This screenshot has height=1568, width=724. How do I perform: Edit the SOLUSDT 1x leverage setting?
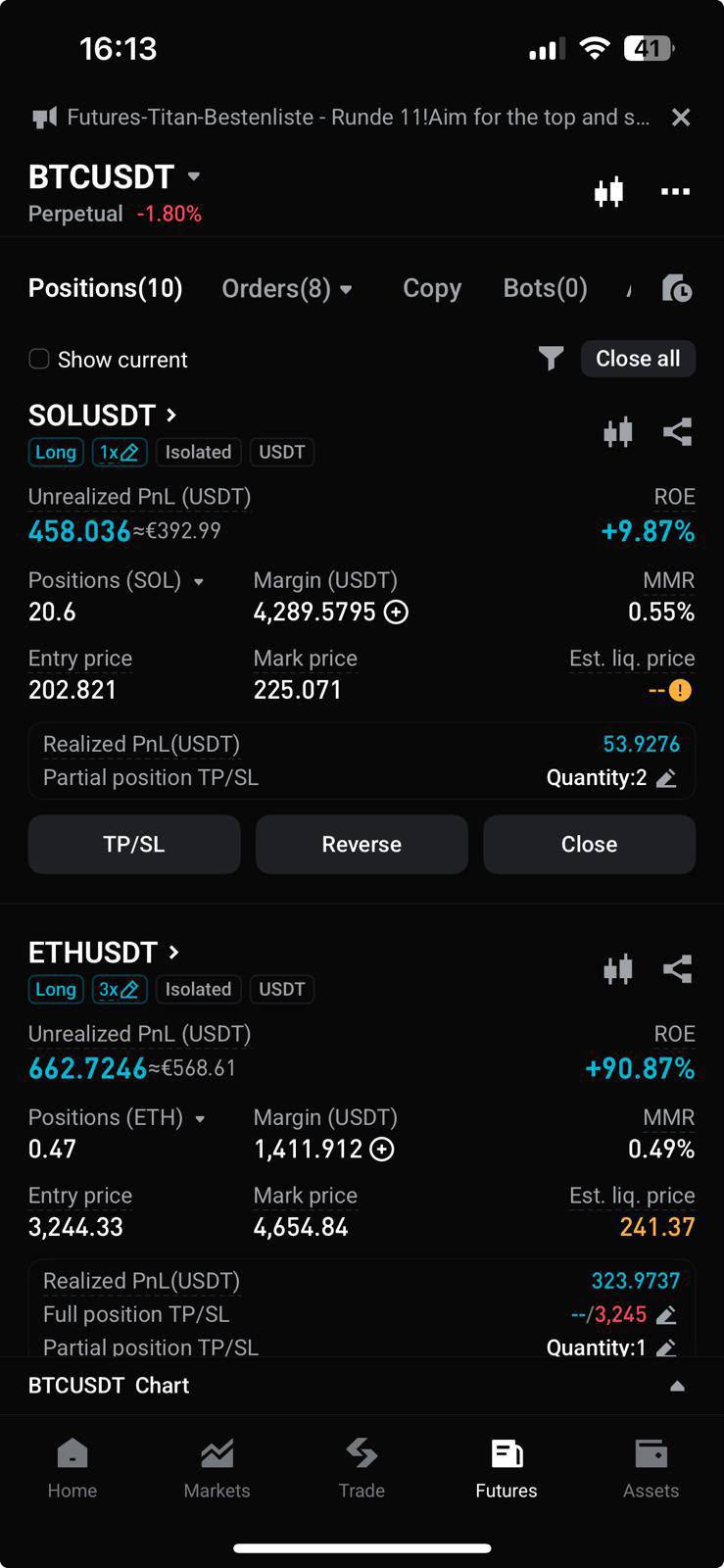coord(120,452)
